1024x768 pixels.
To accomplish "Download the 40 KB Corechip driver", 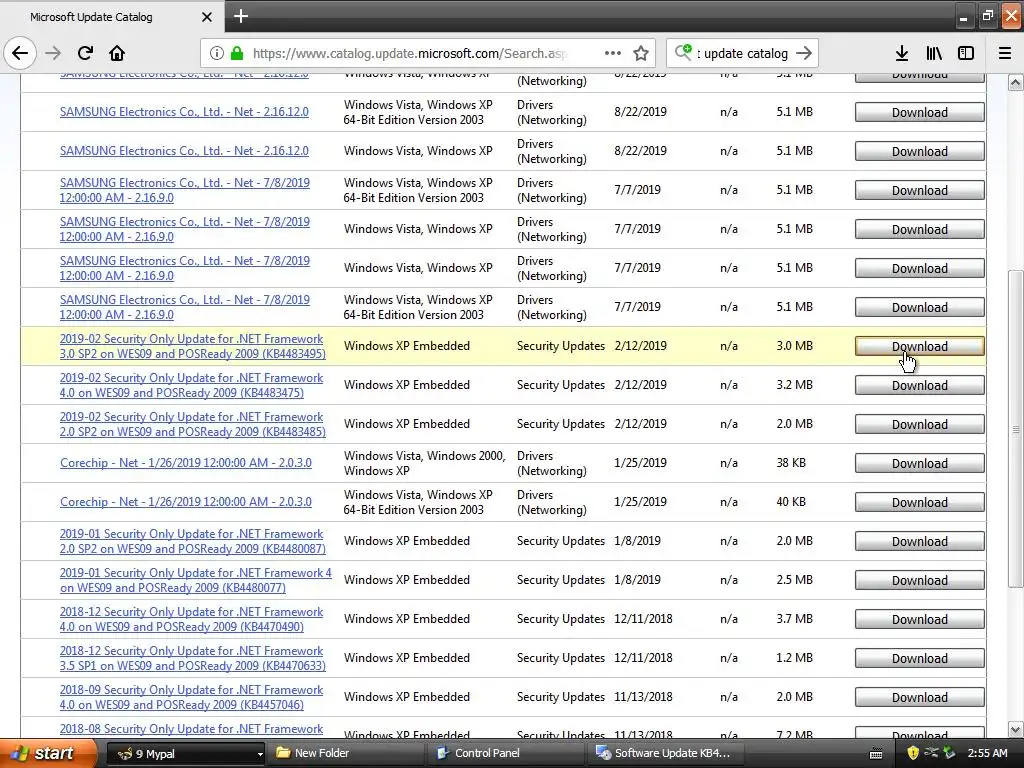I will pos(920,502).
